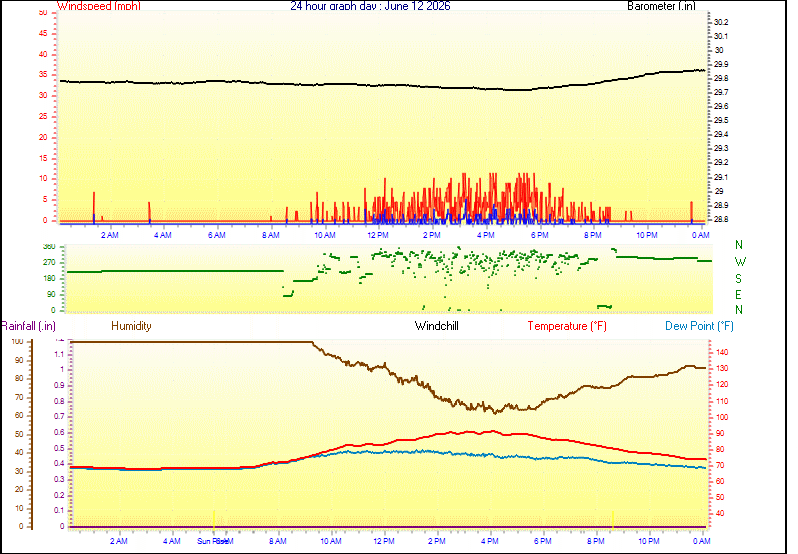798x554 pixels.
Task: Click the "Dew Point (°F)" legend label
Action: tap(699, 326)
